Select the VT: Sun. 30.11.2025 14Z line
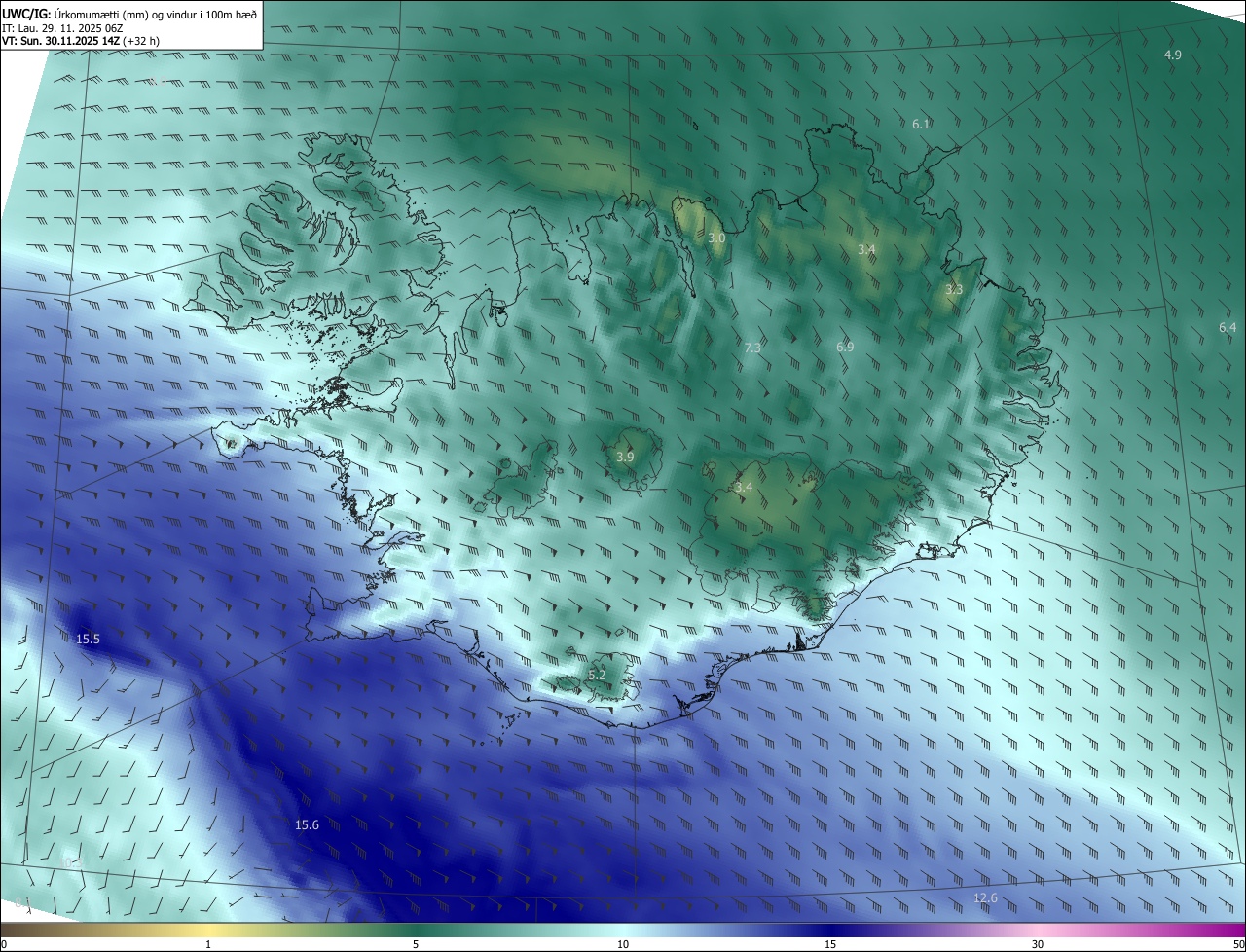 tap(81, 41)
